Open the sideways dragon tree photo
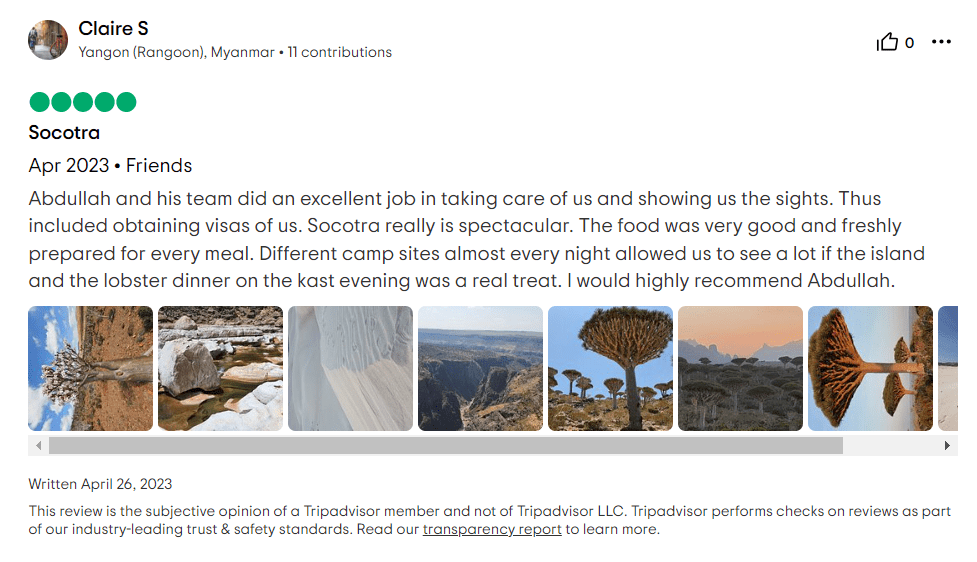 click(x=870, y=368)
